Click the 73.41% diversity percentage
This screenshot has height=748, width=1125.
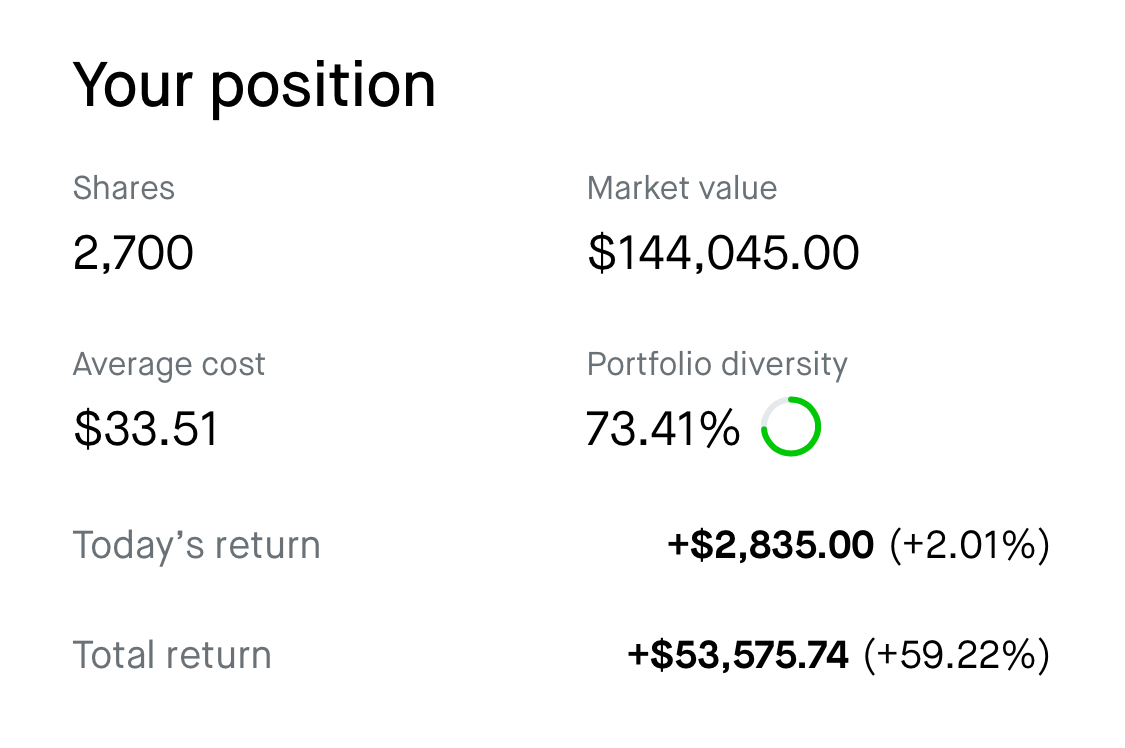click(662, 429)
